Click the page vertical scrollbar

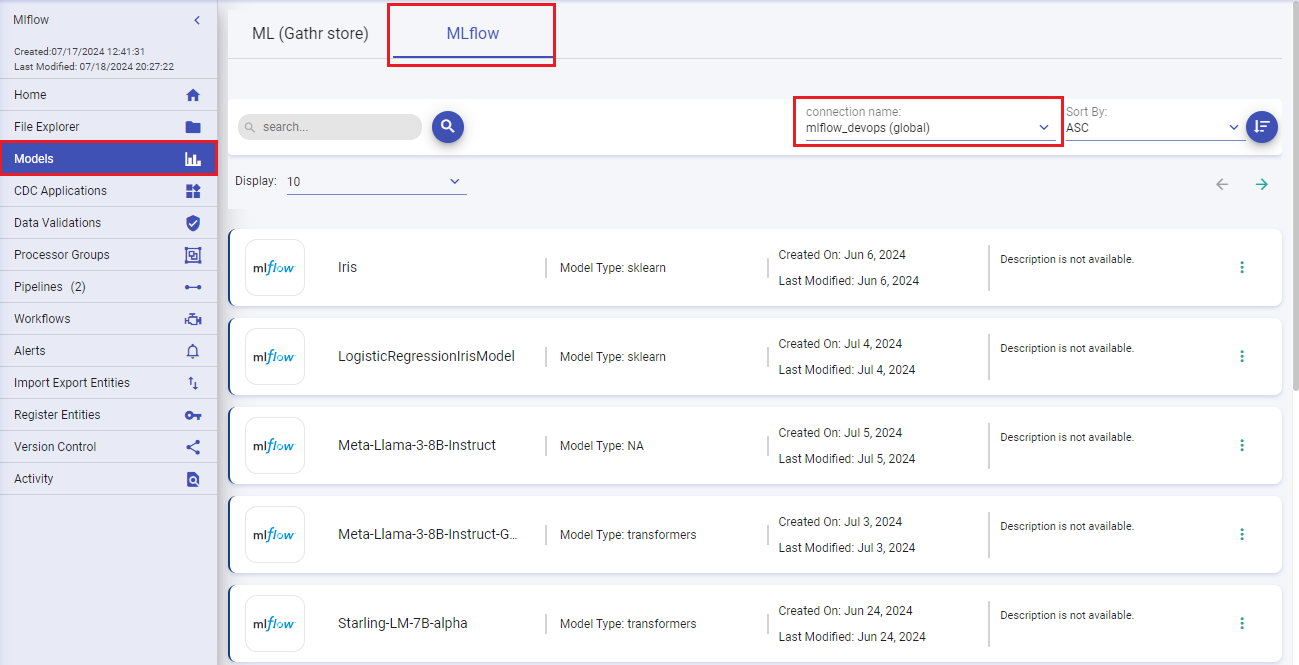click(1295, 196)
